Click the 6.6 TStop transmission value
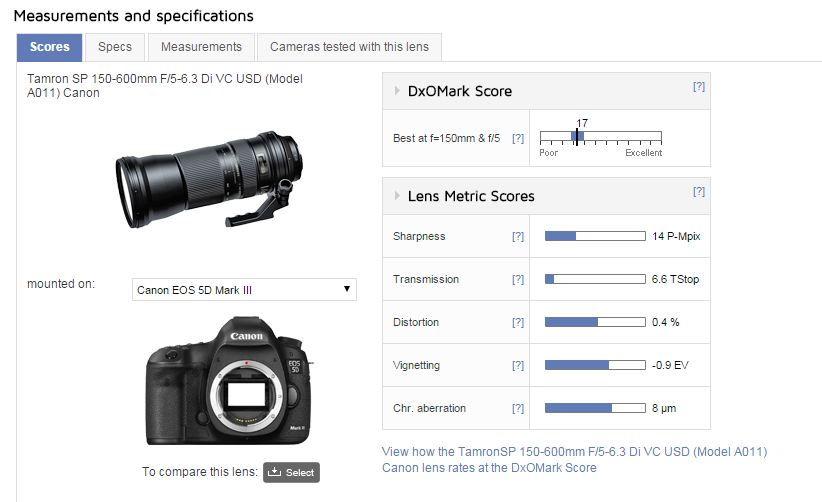The image size is (822, 502). tap(675, 279)
